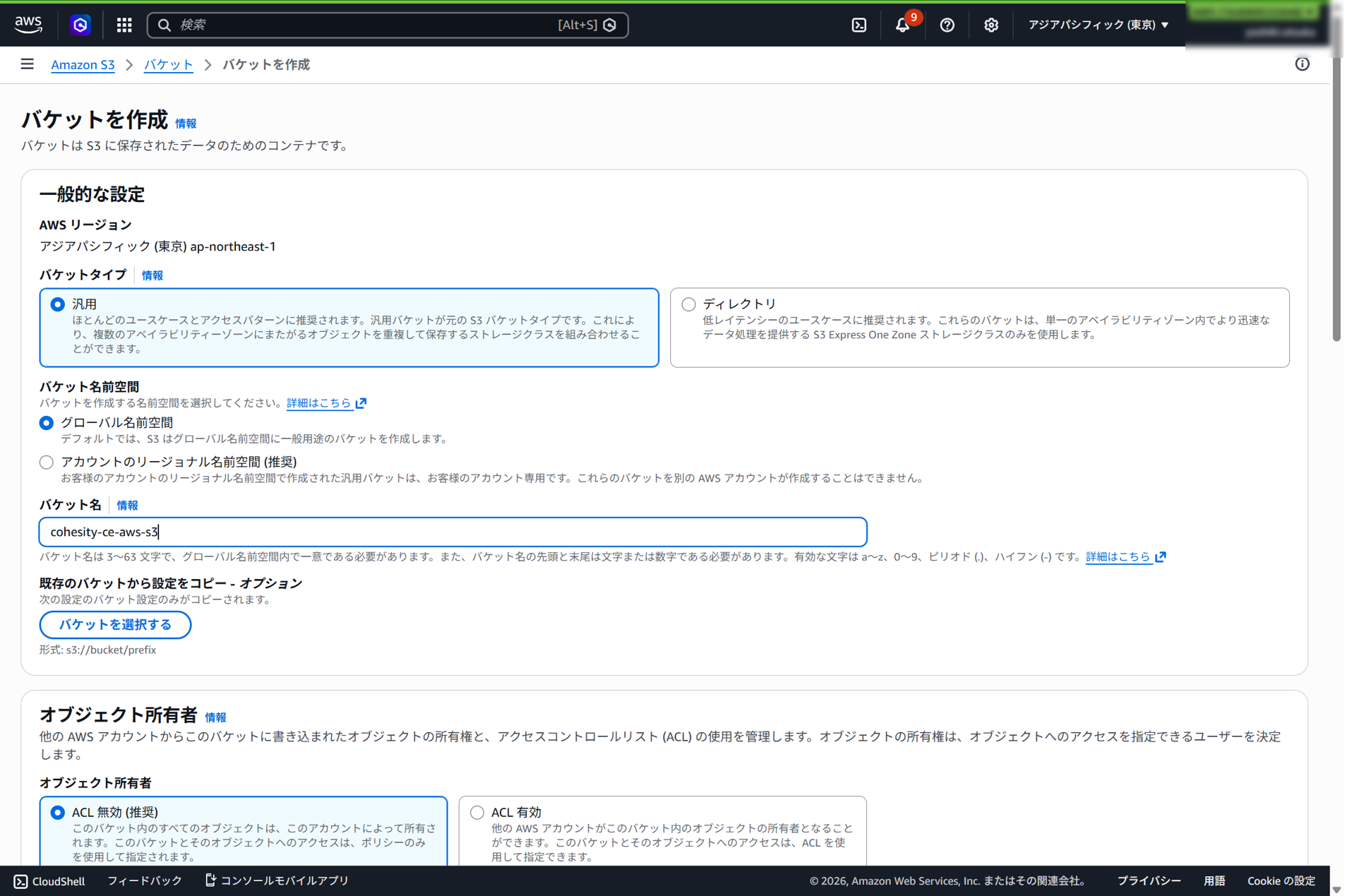Choose グローバル名前空間 radio option
The image size is (1345, 896).
coord(47,423)
